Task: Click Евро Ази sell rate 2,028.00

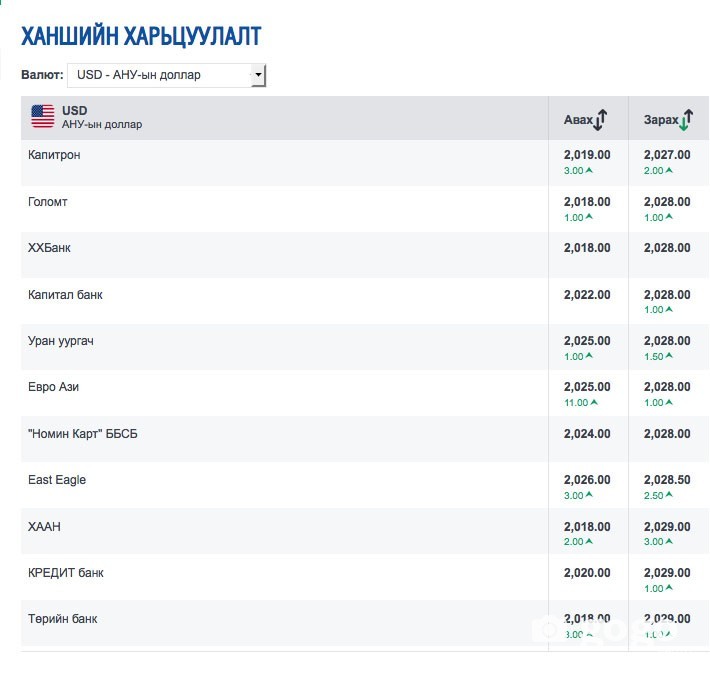Action: 667,387
